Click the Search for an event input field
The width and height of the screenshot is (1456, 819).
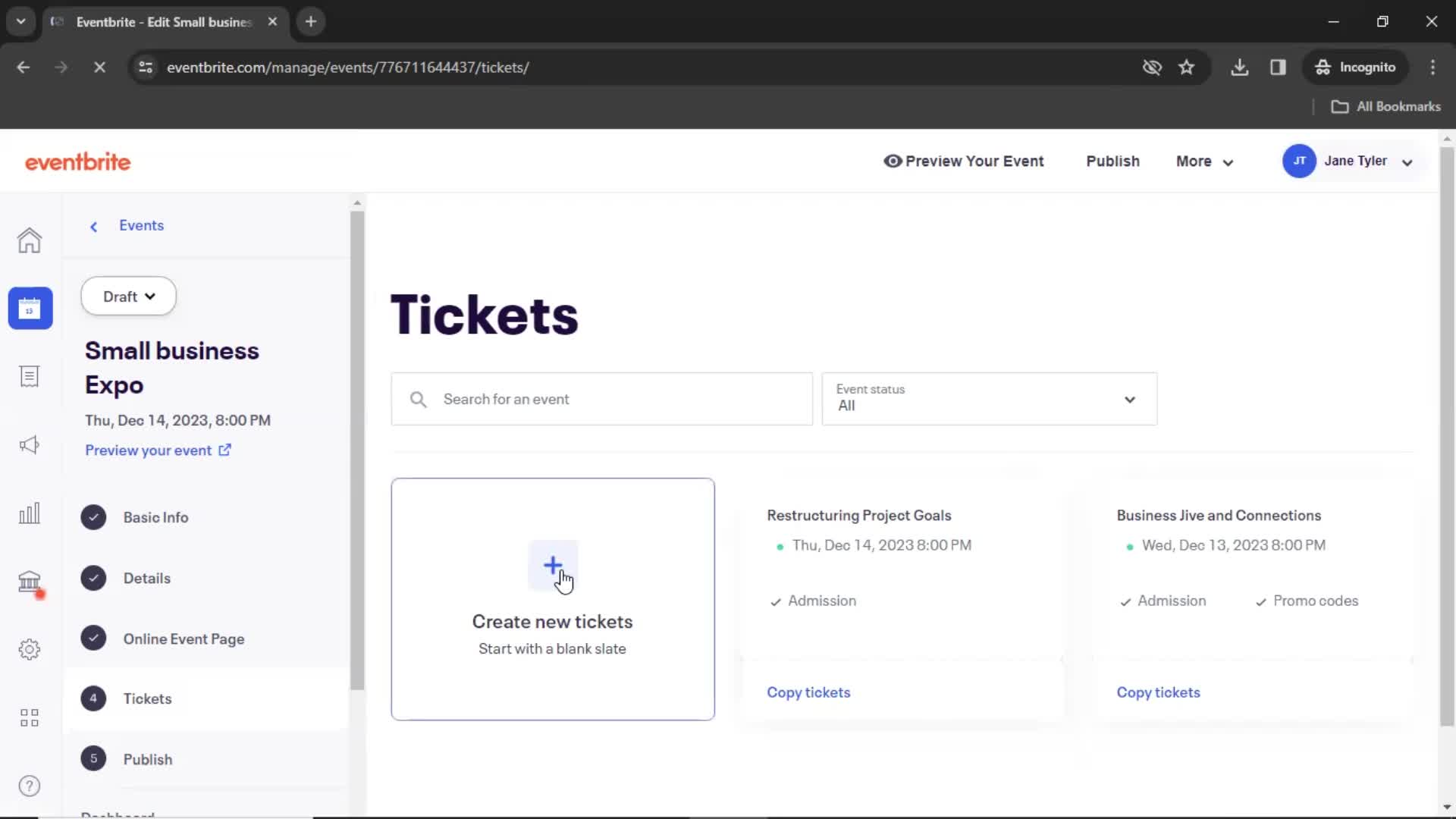[x=601, y=398]
